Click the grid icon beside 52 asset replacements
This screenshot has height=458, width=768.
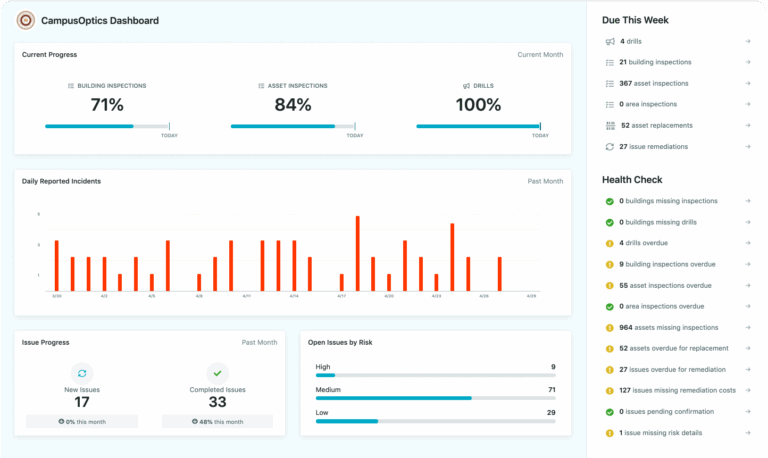[610, 126]
